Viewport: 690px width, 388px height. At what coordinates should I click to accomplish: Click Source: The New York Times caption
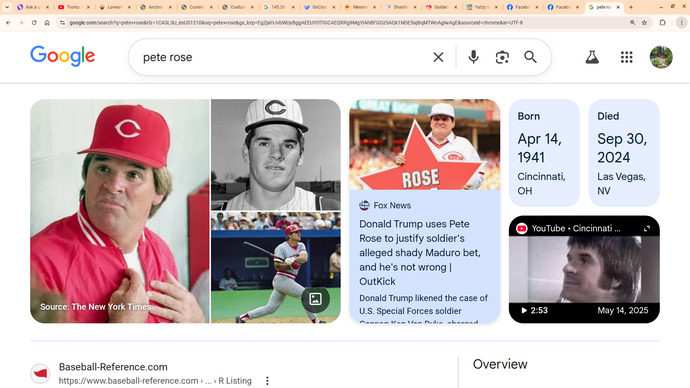(95, 307)
